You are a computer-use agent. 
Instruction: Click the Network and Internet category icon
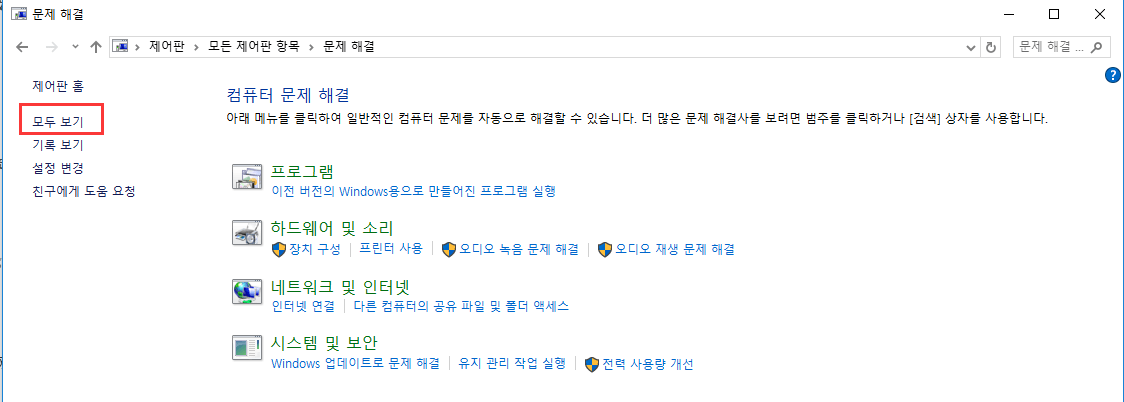246,291
